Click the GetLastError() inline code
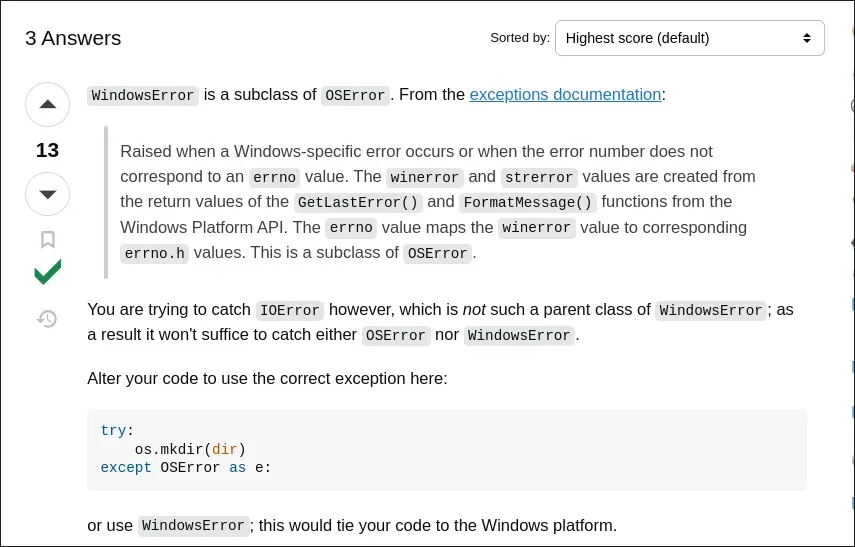855x547 pixels. click(x=359, y=202)
